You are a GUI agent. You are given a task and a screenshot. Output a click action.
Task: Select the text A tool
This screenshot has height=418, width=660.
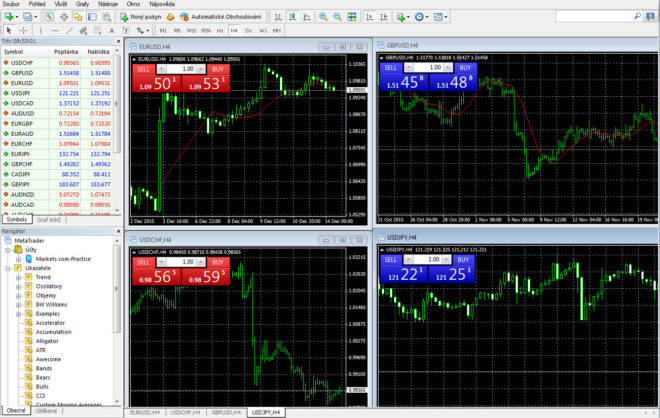click(112, 30)
